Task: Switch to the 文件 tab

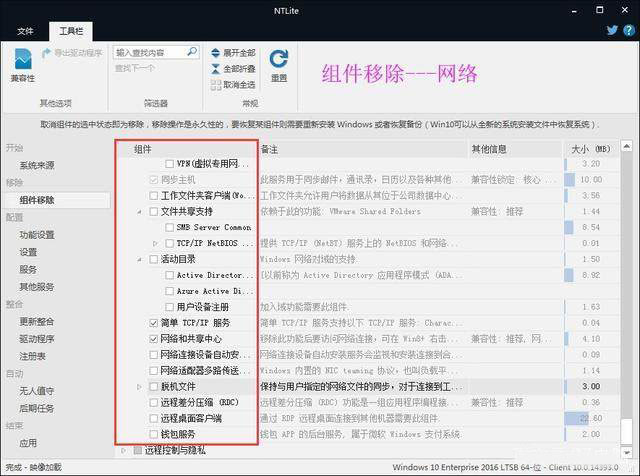Action: [x=25, y=31]
